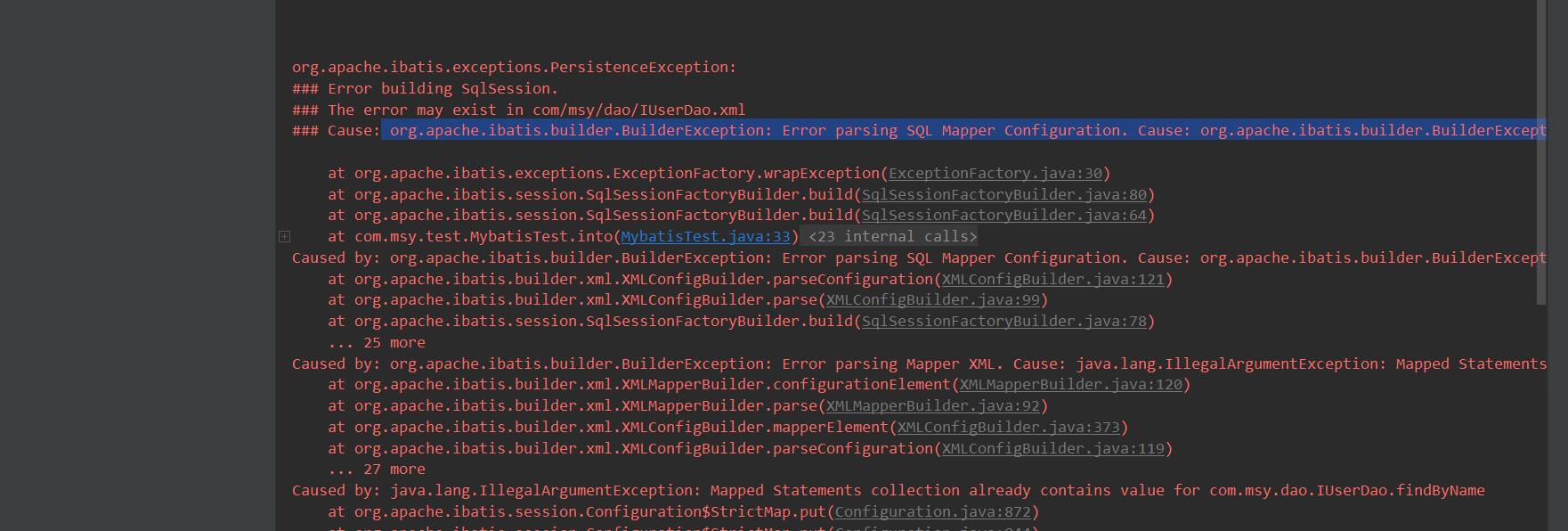The width and height of the screenshot is (1568, 531).
Task: Click 'Configuration$StrictMap.put' text on the Configuration.java:872 line
Action: click(x=706, y=511)
